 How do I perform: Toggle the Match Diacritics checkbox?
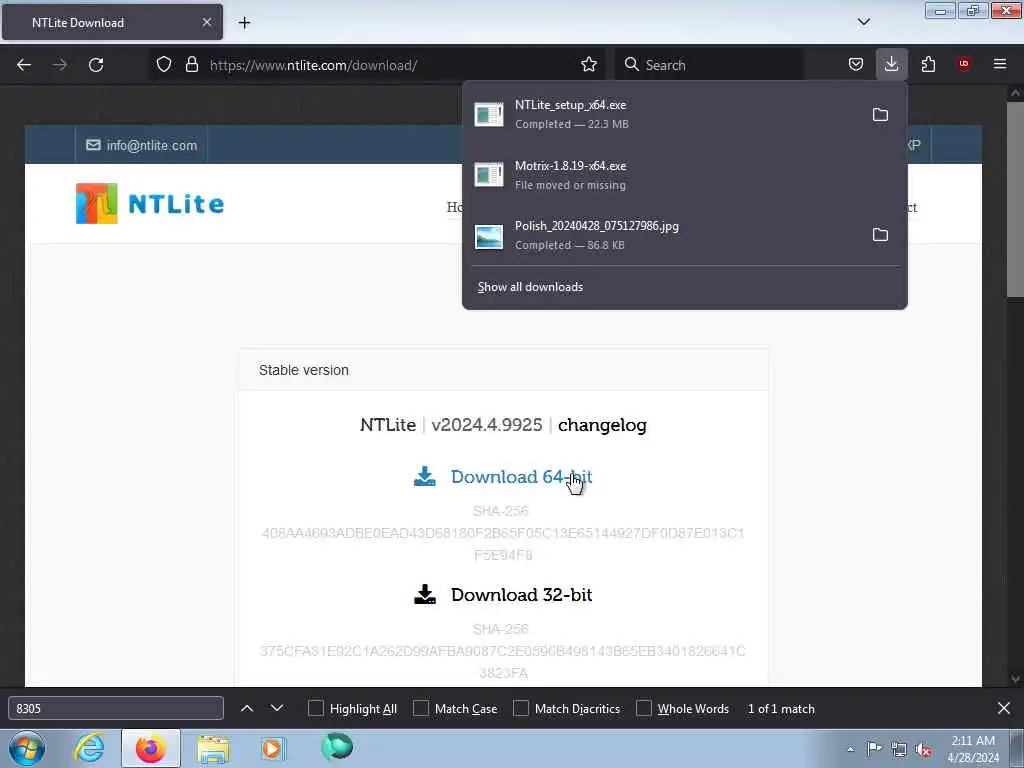pyautogui.click(x=521, y=709)
